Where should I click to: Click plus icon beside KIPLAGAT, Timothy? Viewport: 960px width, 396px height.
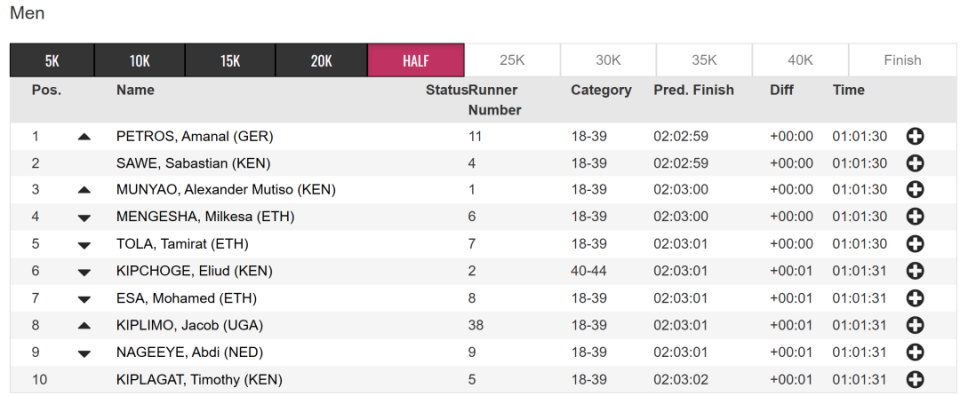915,379
